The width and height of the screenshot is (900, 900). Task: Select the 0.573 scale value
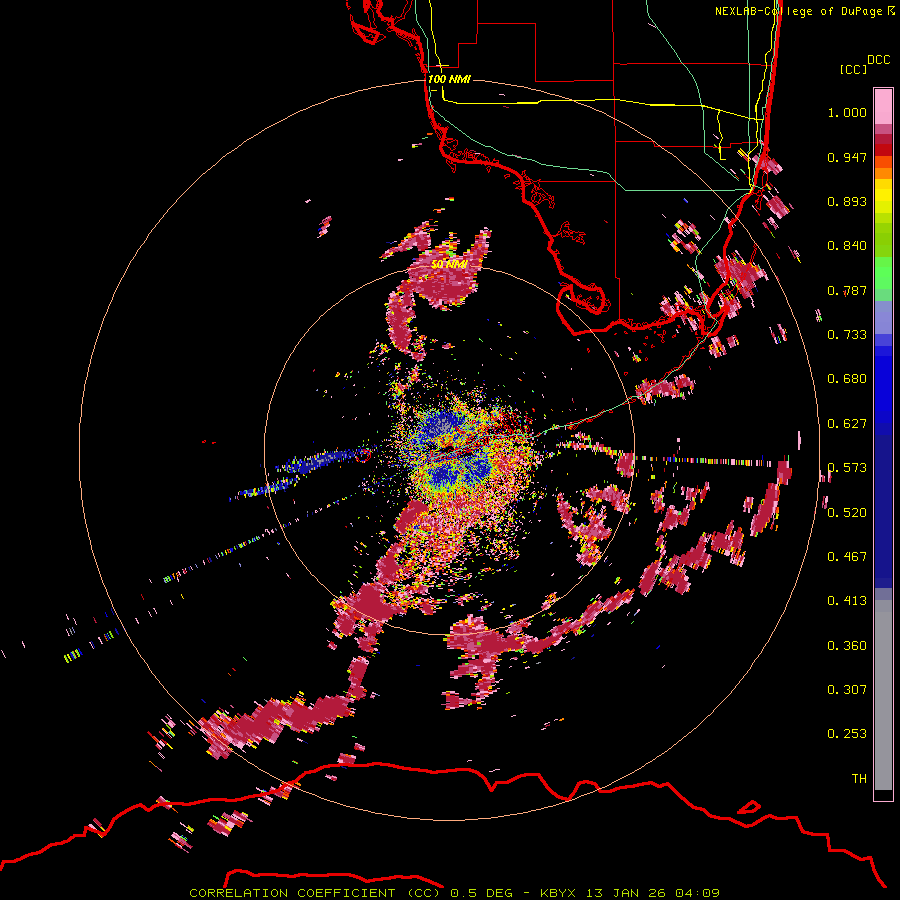[x=847, y=468]
